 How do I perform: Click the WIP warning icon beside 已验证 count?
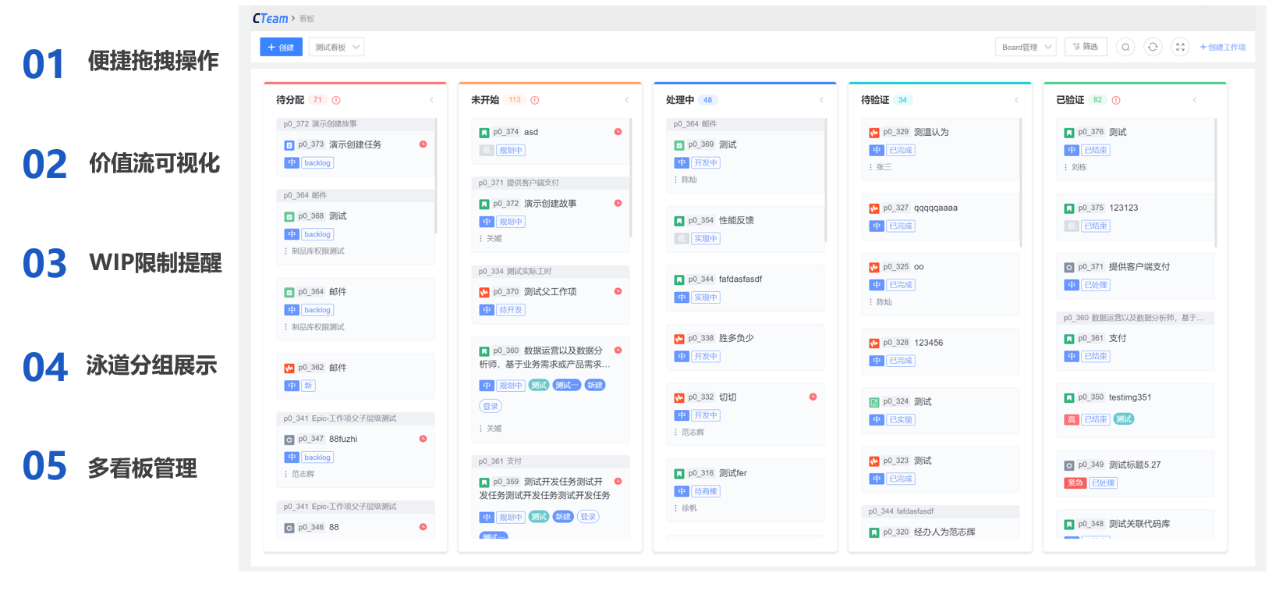(1116, 100)
